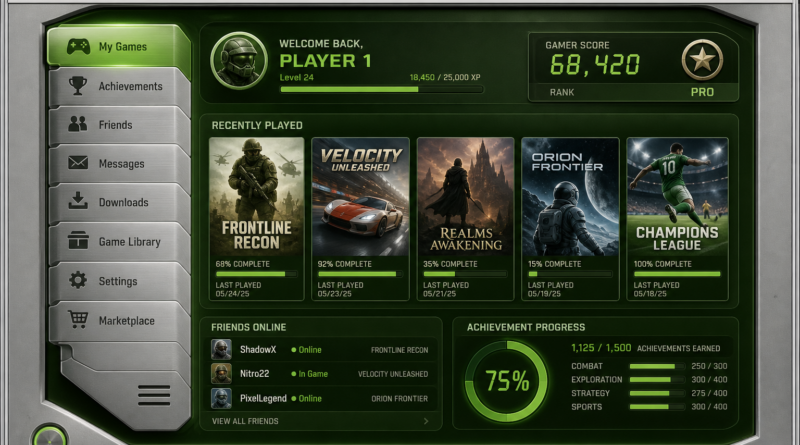
Task: Click the shopping cart icon beside Marketplace
Action: pyautogui.click(x=78, y=319)
